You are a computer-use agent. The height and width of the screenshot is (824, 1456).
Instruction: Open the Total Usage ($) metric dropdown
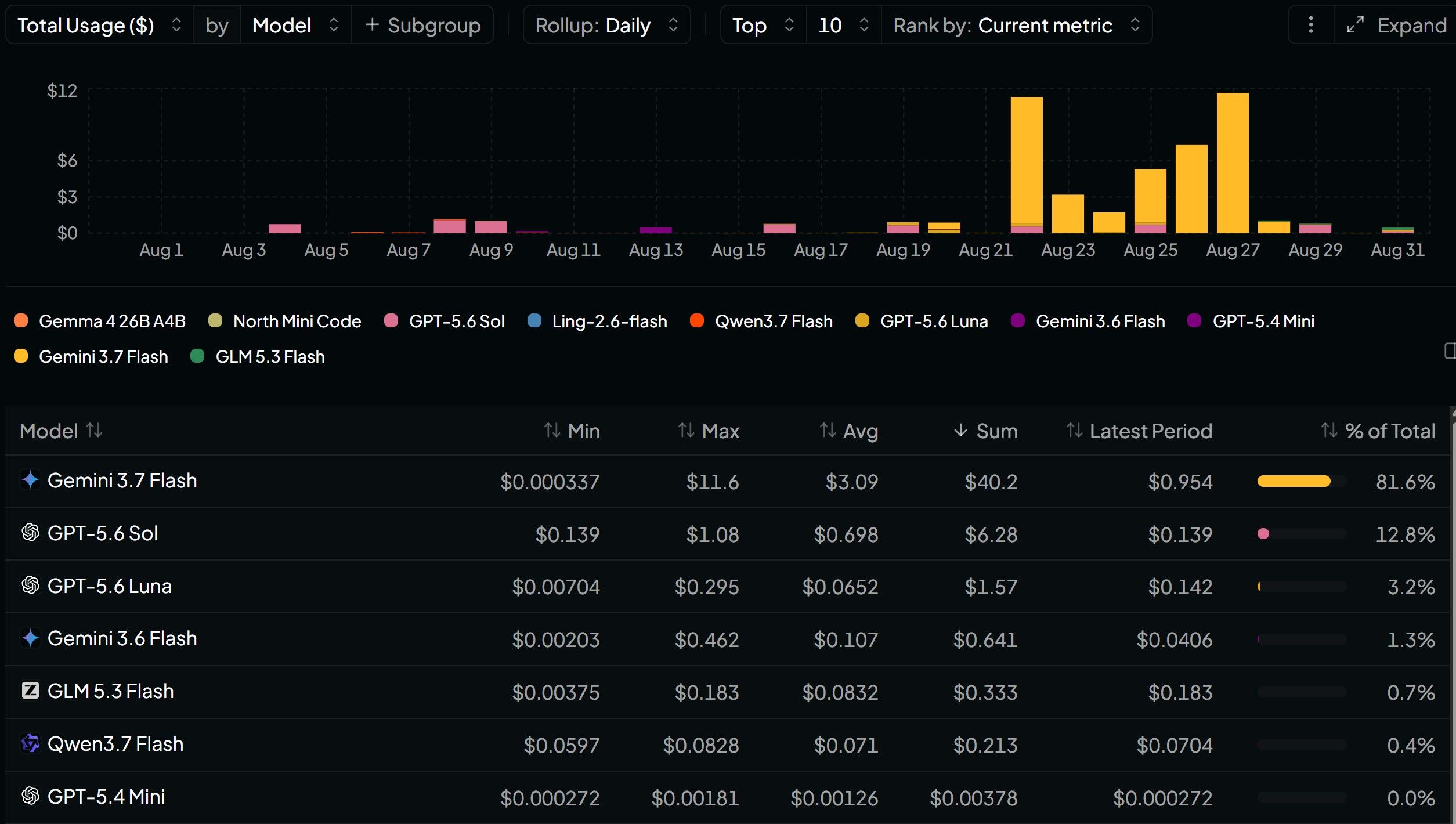click(100, 25)
